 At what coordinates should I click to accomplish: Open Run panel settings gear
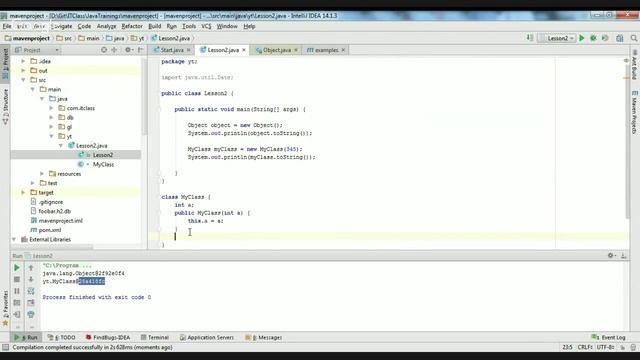(611, 256)
